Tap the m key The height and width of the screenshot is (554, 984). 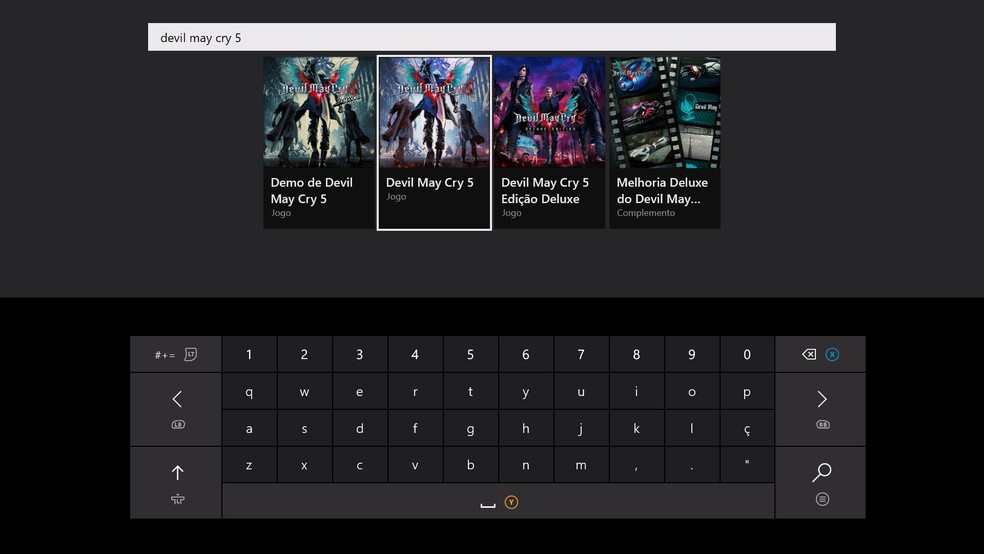[581, 465]
